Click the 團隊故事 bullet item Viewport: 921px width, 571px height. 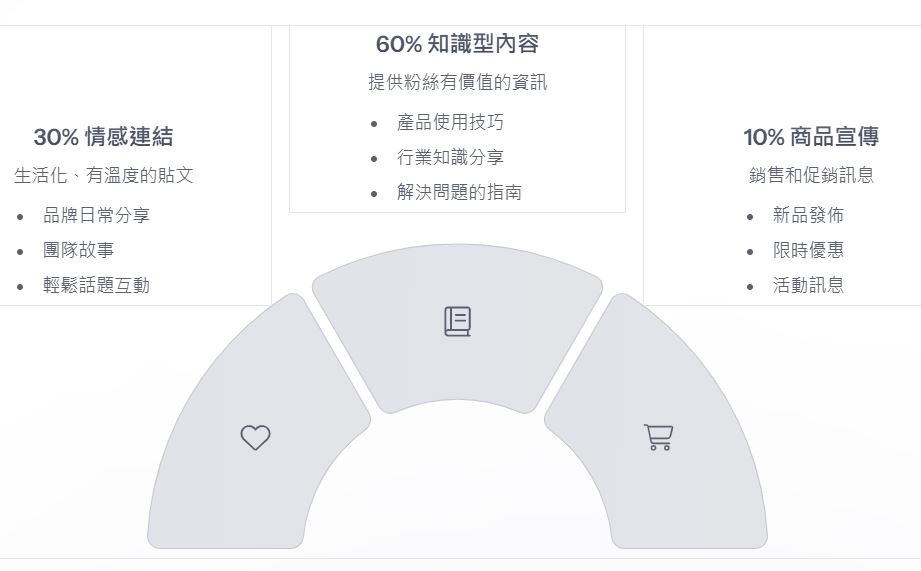pos(79,250)
